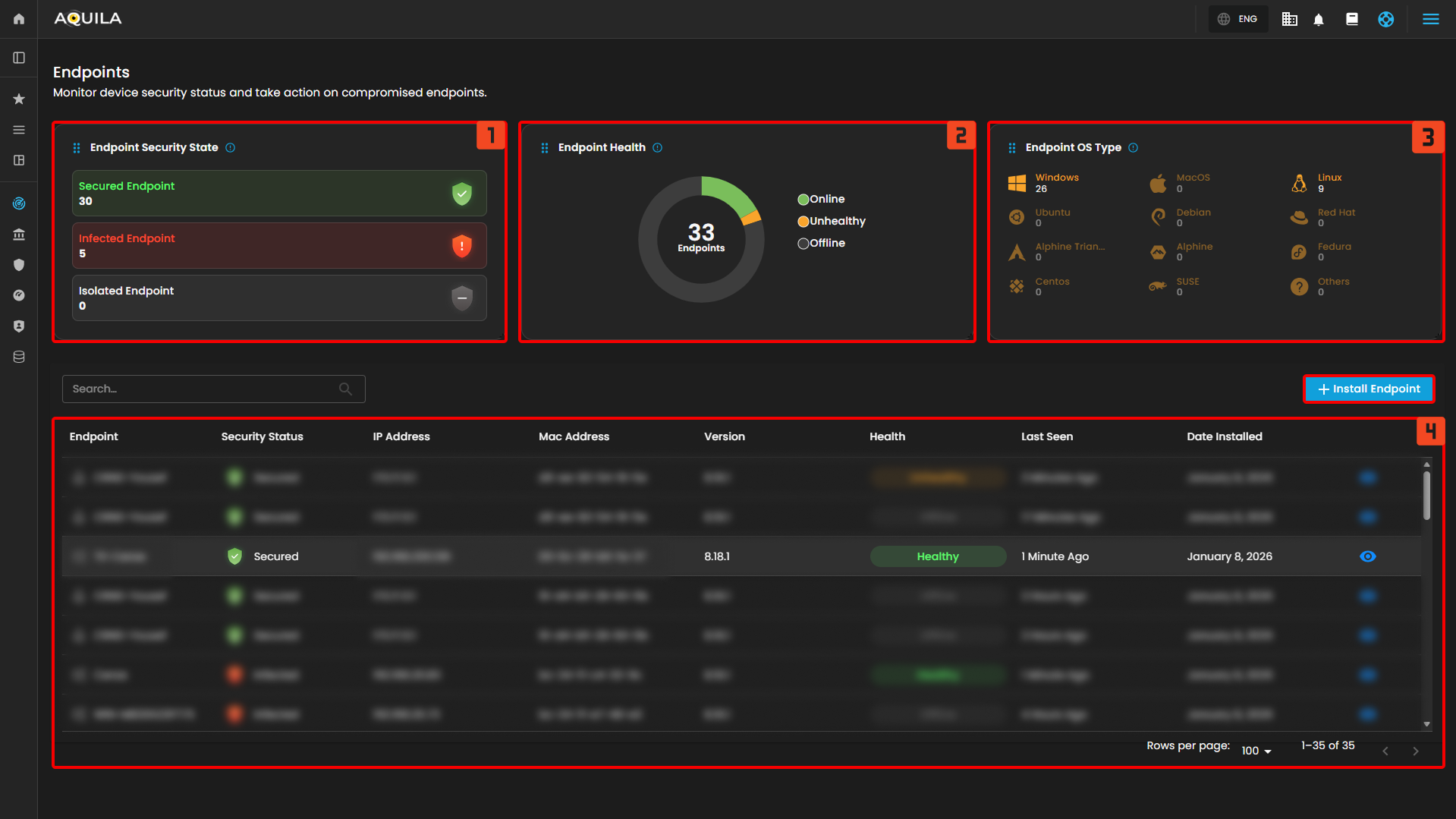Viewport: 1456px width, 819px height.
Task: Open the notifications bell icon
Action: click(1319, 20)
